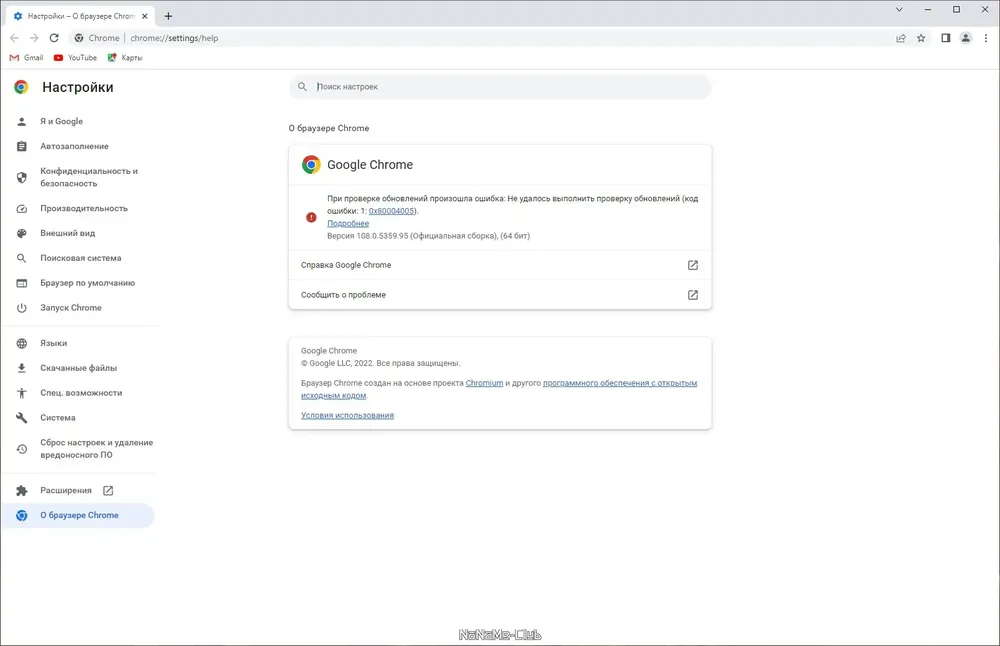Open Производительность settings section
Screen dimensions: 1000x646
(x=78, y=209)
